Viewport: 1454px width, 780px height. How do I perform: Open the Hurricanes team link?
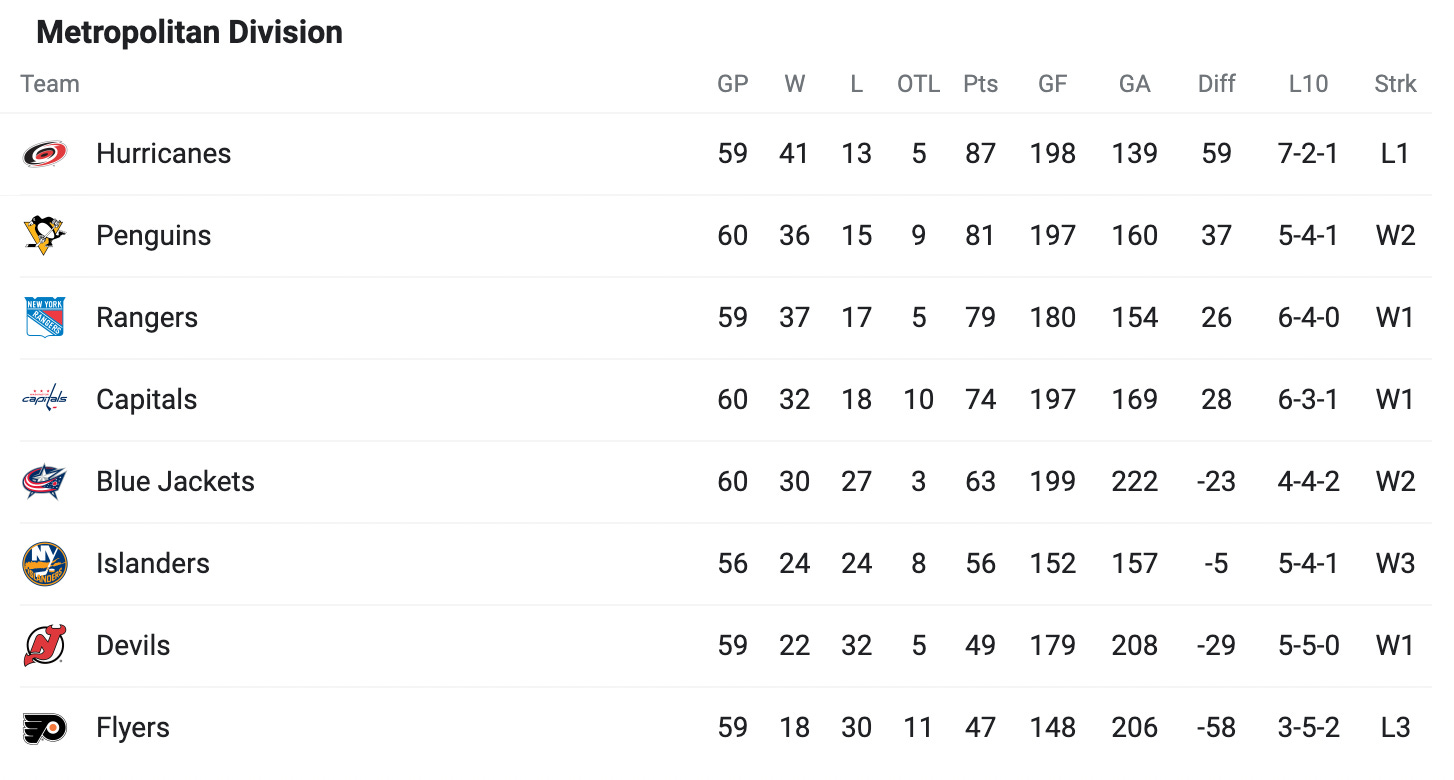(164, 154)
